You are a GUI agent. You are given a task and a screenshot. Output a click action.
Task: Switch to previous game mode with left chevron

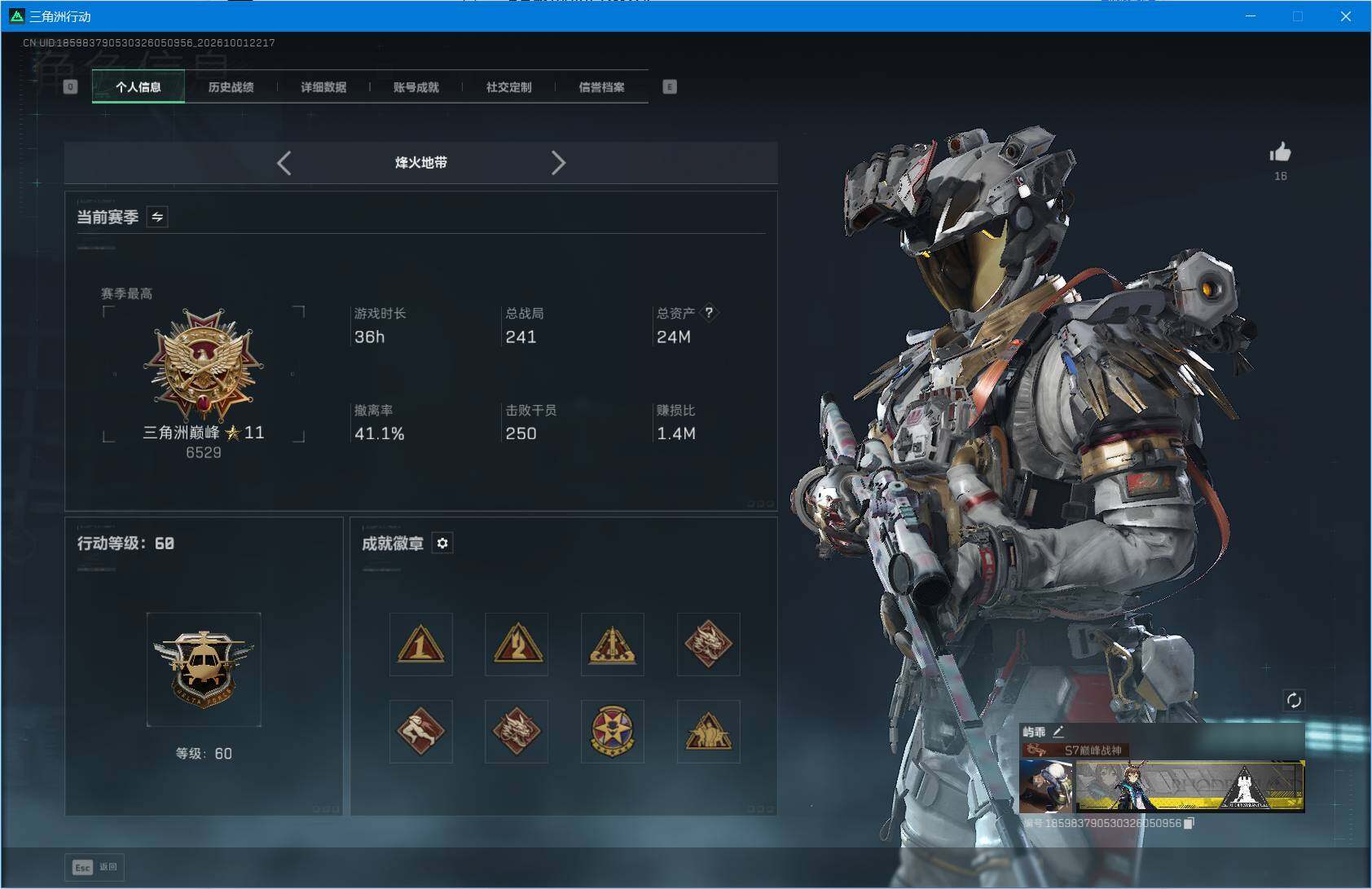(284, 163)
